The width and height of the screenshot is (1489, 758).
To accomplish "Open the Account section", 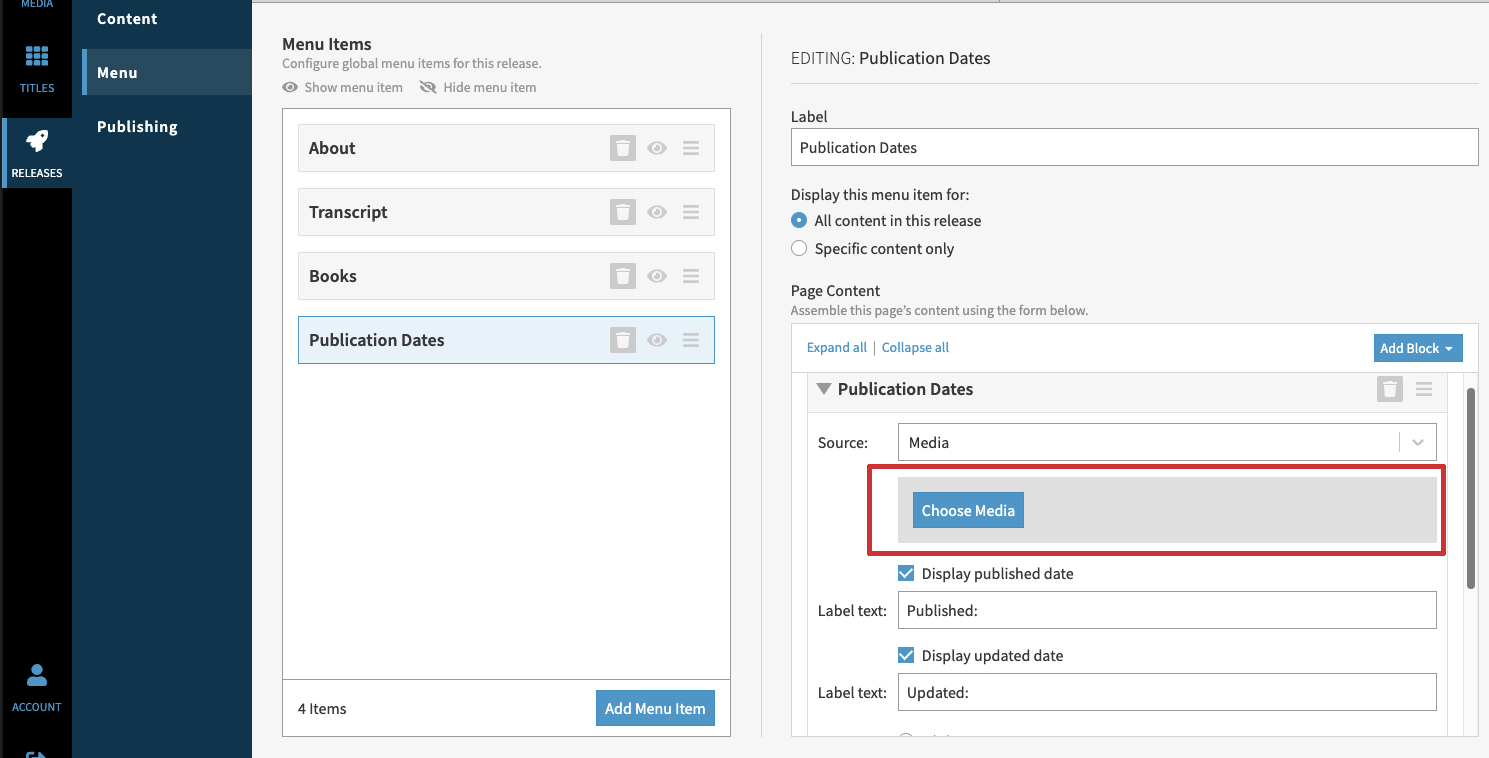I will [37, 687].
